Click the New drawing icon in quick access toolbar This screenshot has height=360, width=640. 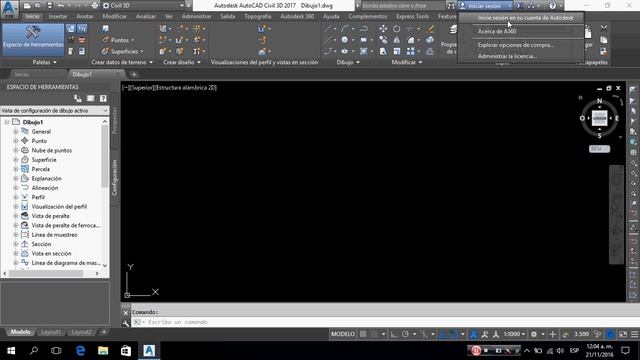[27, 6]
